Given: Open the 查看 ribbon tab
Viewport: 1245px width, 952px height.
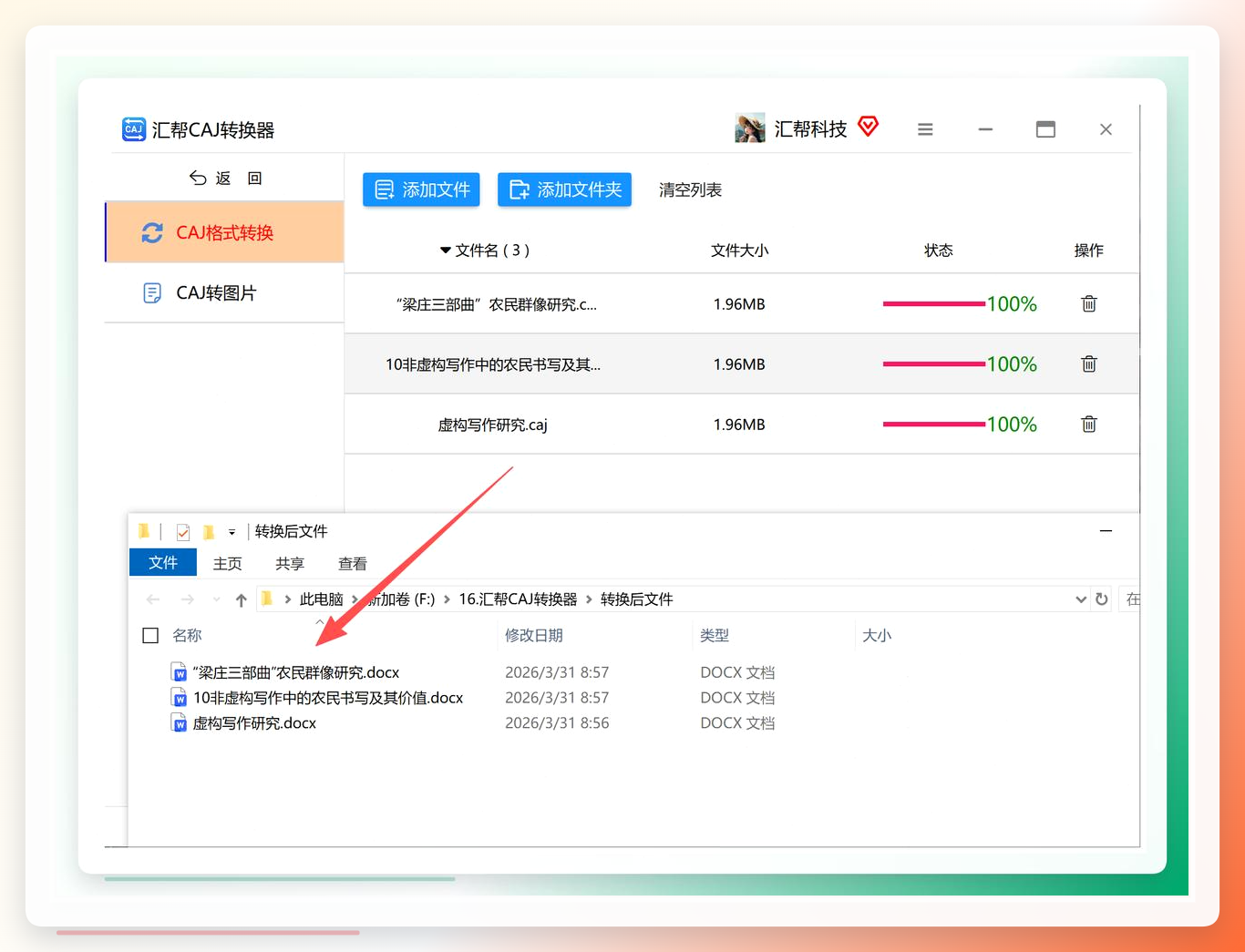Looking at the screenshot, I should (353, 563).
